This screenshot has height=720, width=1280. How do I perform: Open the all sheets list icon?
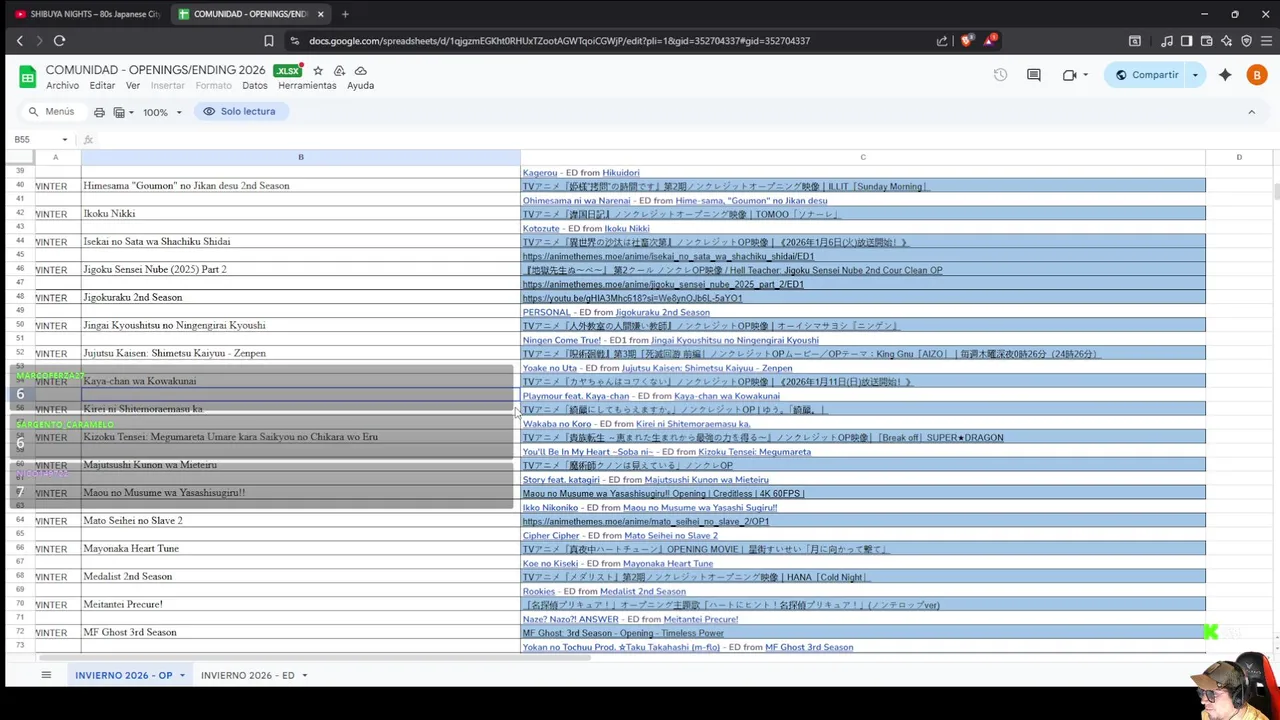point(46,675)
